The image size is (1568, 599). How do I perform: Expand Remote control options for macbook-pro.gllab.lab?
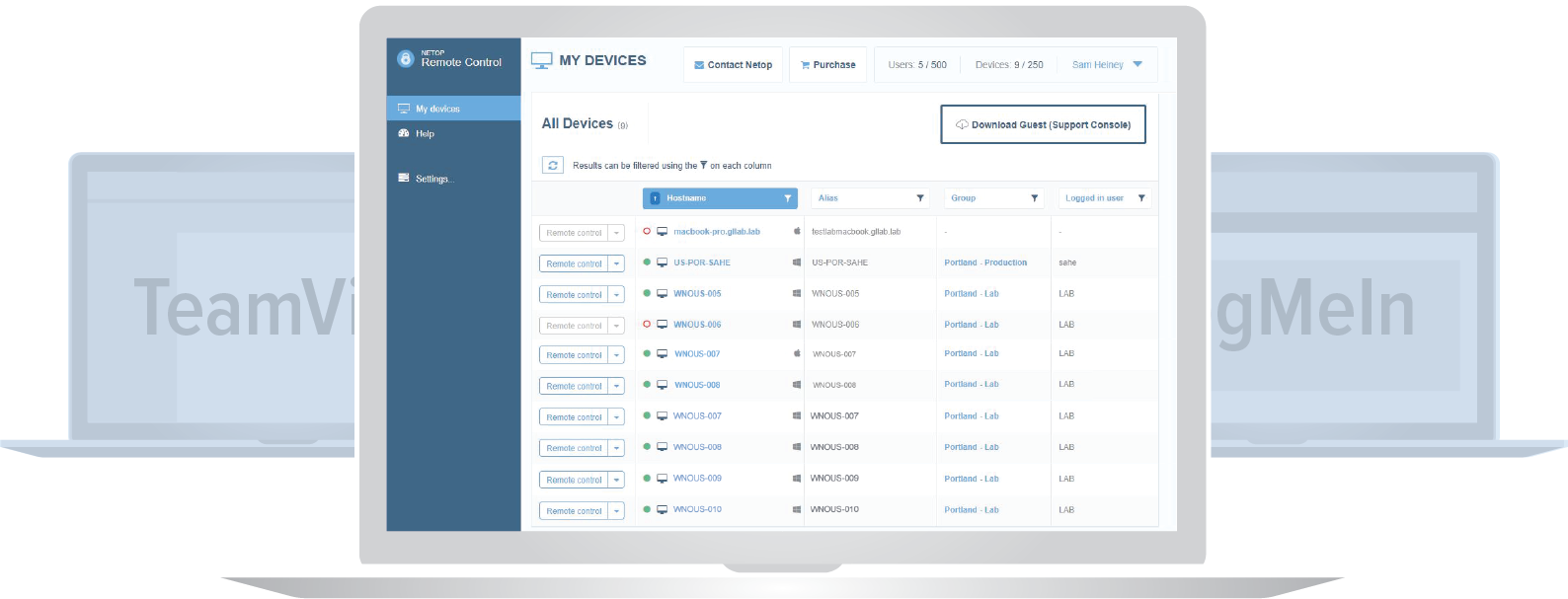pos(617,233)
